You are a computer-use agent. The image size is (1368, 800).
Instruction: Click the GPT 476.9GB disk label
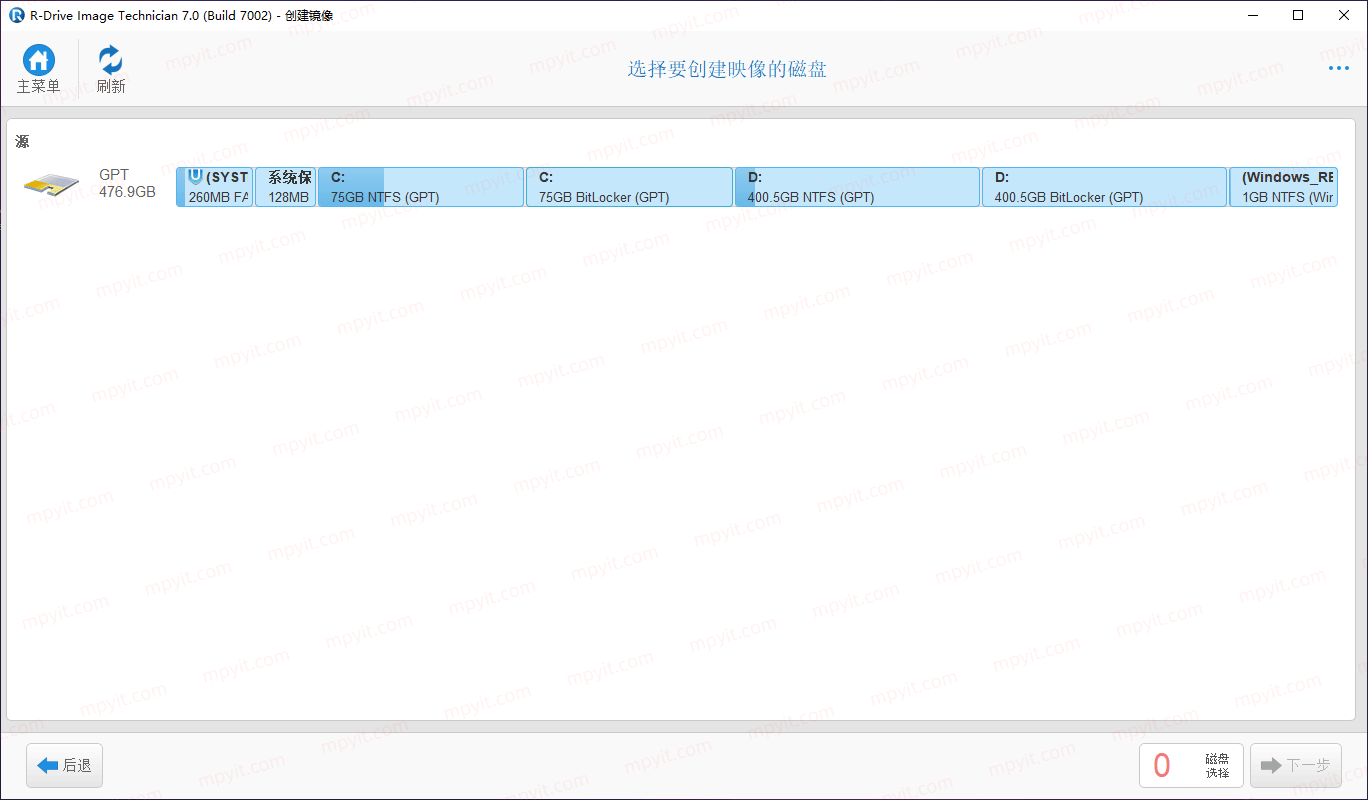pos(127,183)
